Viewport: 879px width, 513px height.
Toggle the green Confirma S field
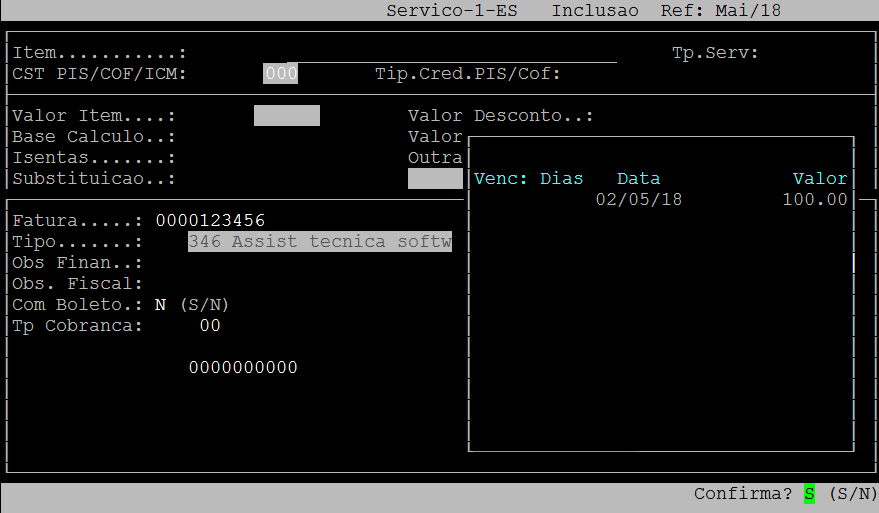point(809,494)
